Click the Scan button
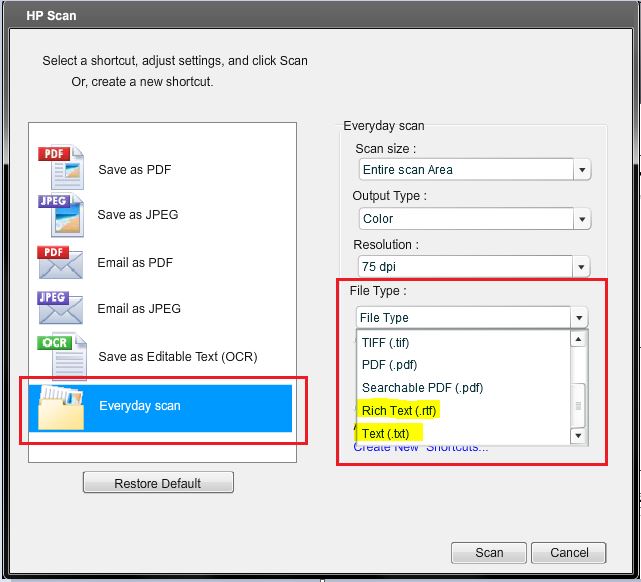 click(x=489, y=553)
